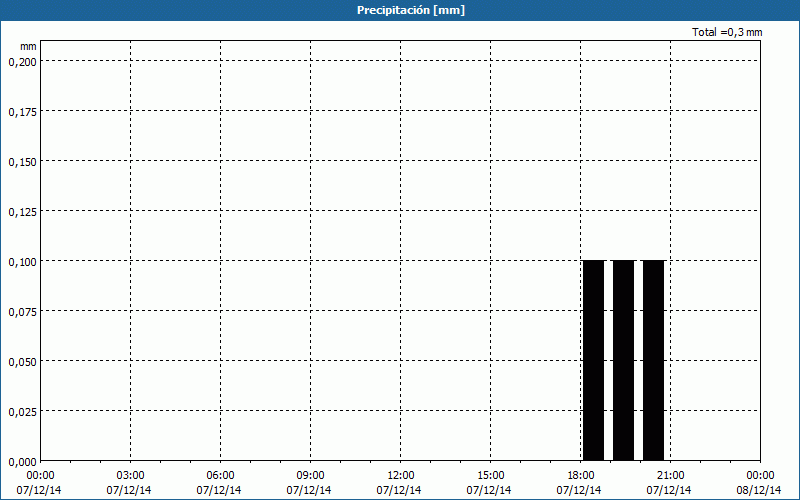Select the "Total =0,3 mm" summary label
Screen dimensions: 800x500
click(x=727, y=32)
